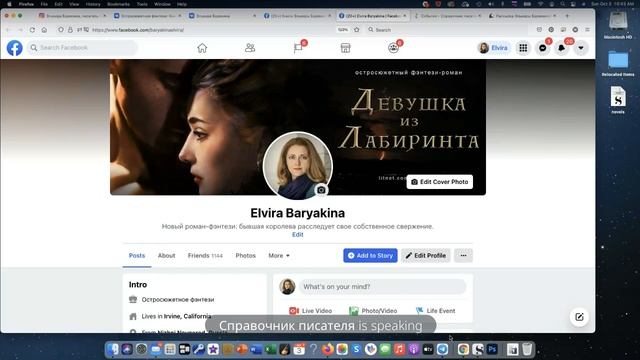This screenshot has width=640, height=360.
Task: Select the Relocated Items folder on desktop
Action: pos(618,64)
